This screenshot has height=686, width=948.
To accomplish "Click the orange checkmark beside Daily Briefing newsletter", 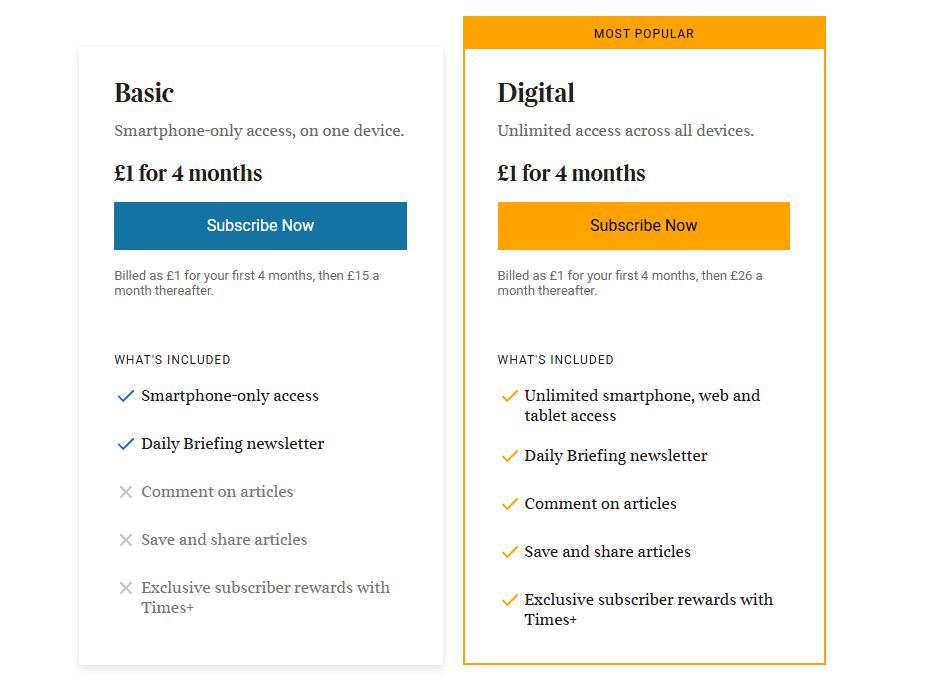I will [508, 456].
